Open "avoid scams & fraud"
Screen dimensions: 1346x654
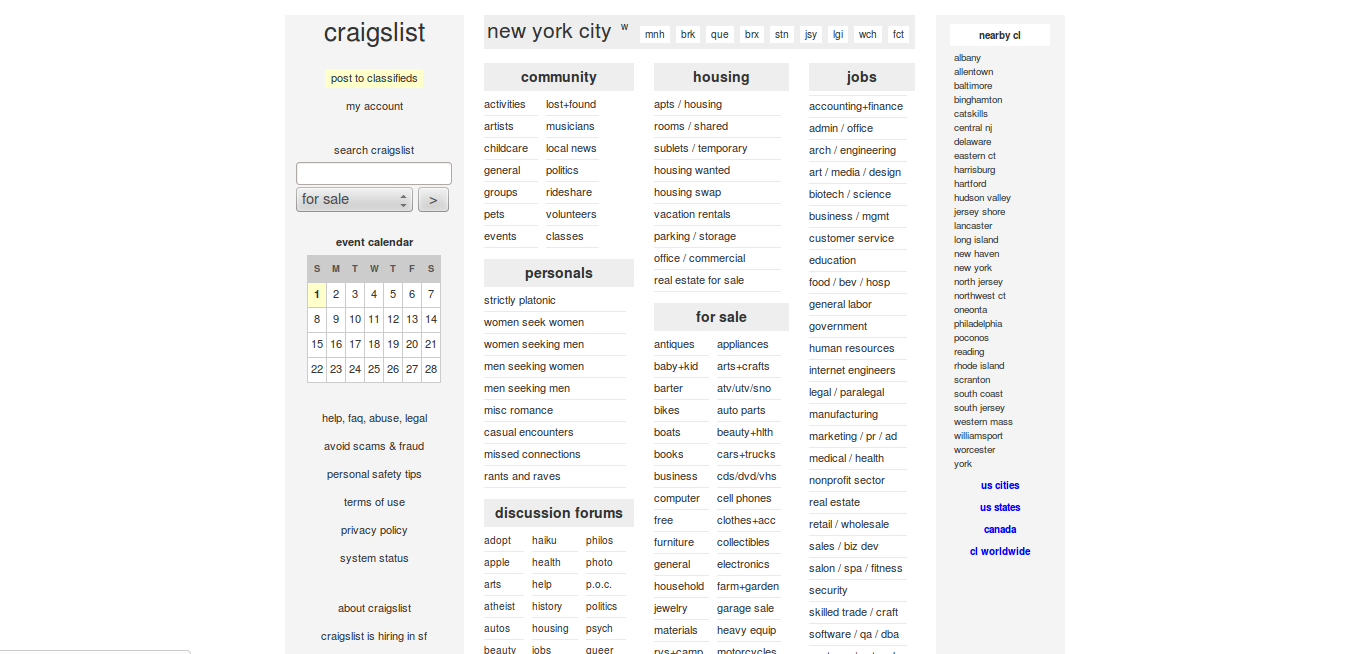click(374, 446)
